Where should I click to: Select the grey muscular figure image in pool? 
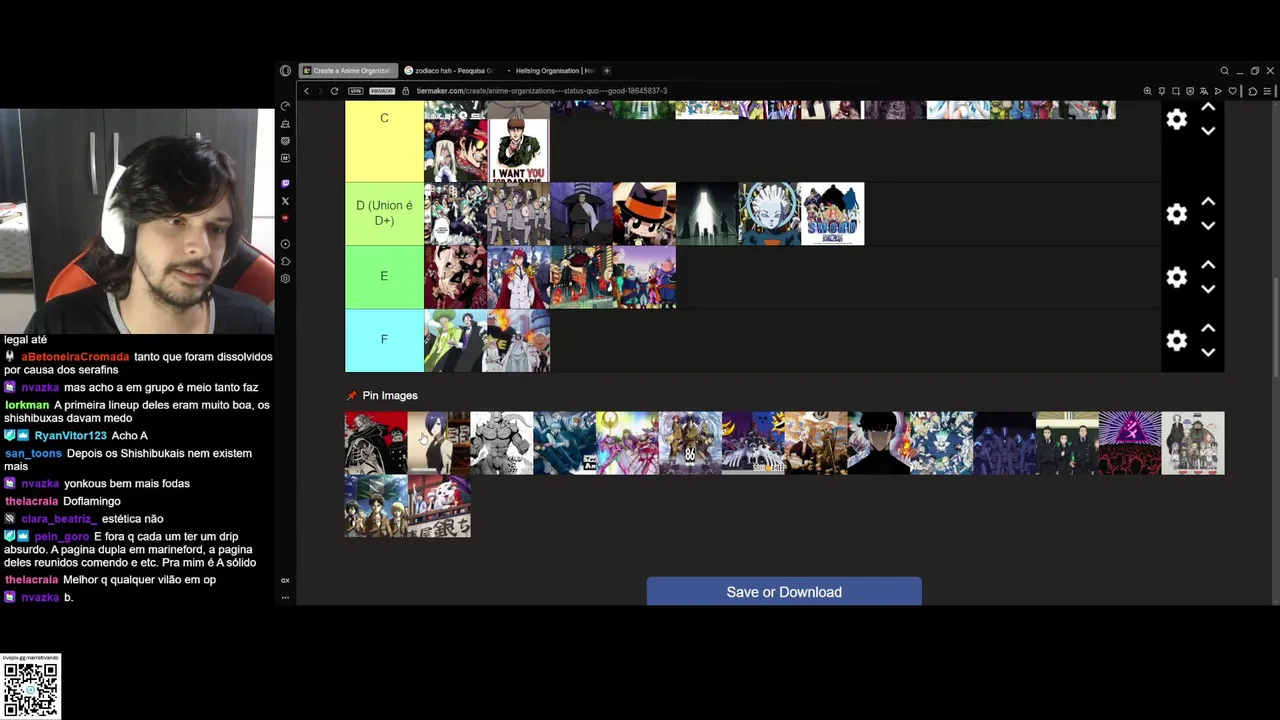click(502, 443)
